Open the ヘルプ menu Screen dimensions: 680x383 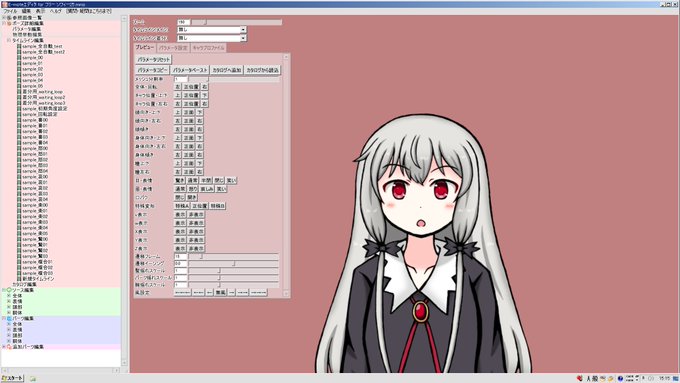[x=56, y=11]
